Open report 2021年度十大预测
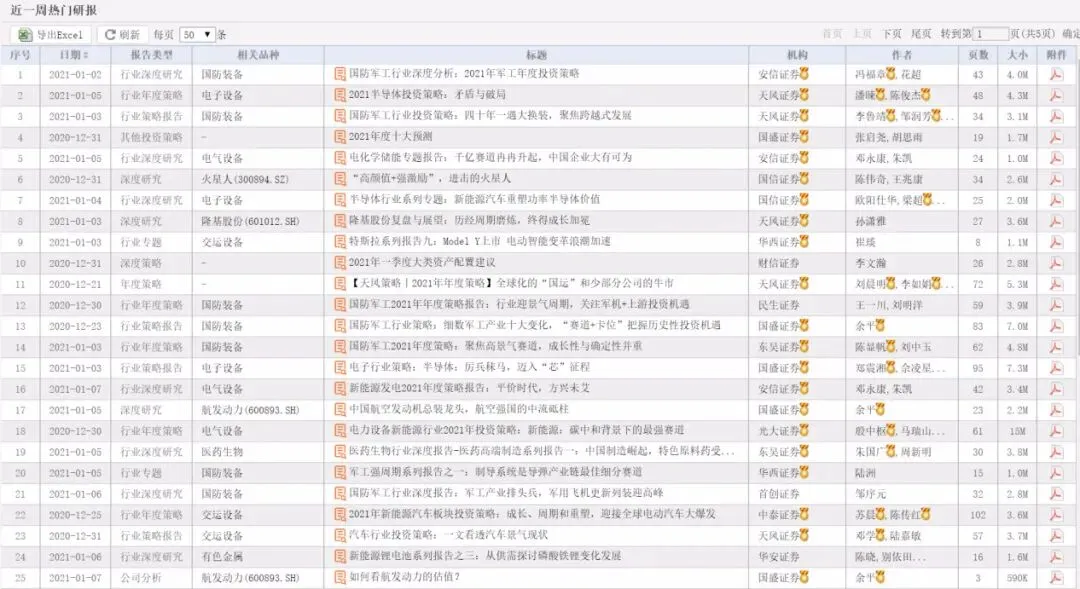Image resolution: width=1080 pixels, height=589 pixels. (391, 136)
